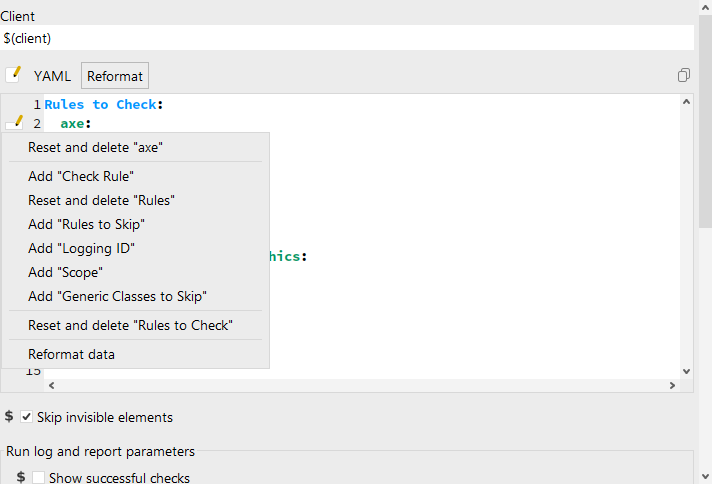The image size is (712, 484).
Task: Choose Add "Rules to Skip"
Action: (x=86, y=224)
